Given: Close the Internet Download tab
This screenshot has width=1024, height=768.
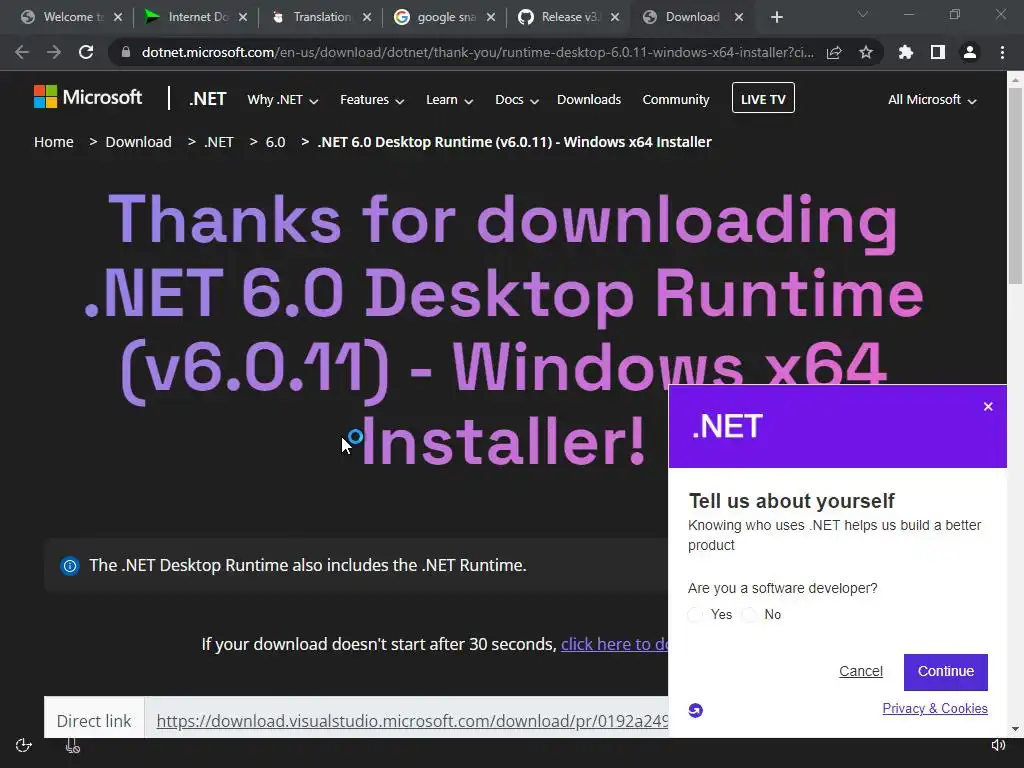Looking at the screenshot, I should click(x=243, y=17).
